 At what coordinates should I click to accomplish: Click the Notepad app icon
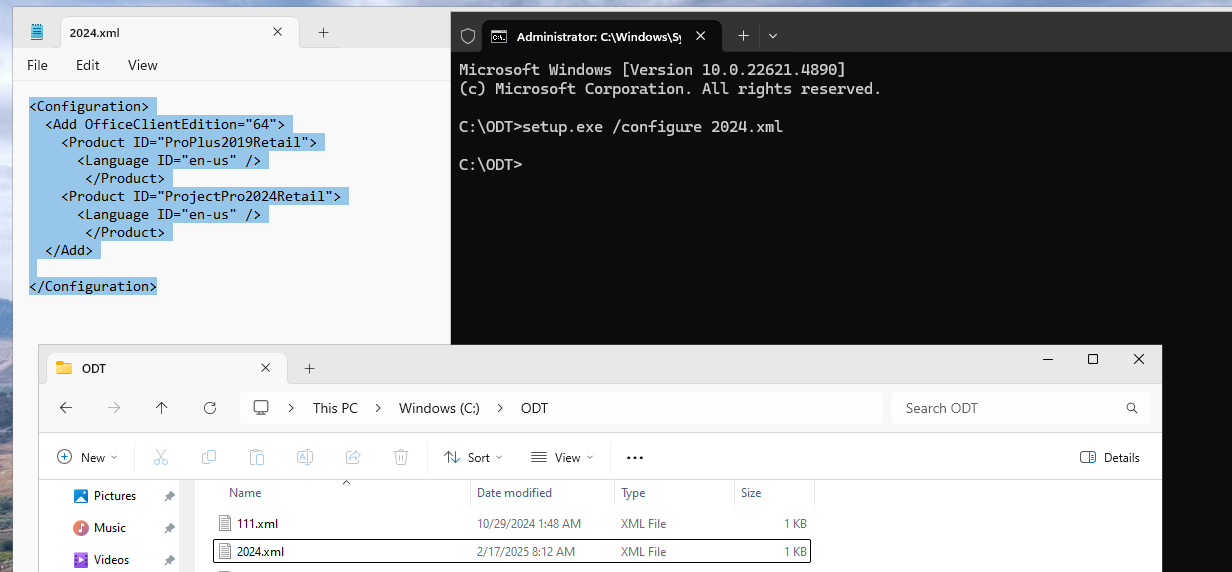pos(37,32)
